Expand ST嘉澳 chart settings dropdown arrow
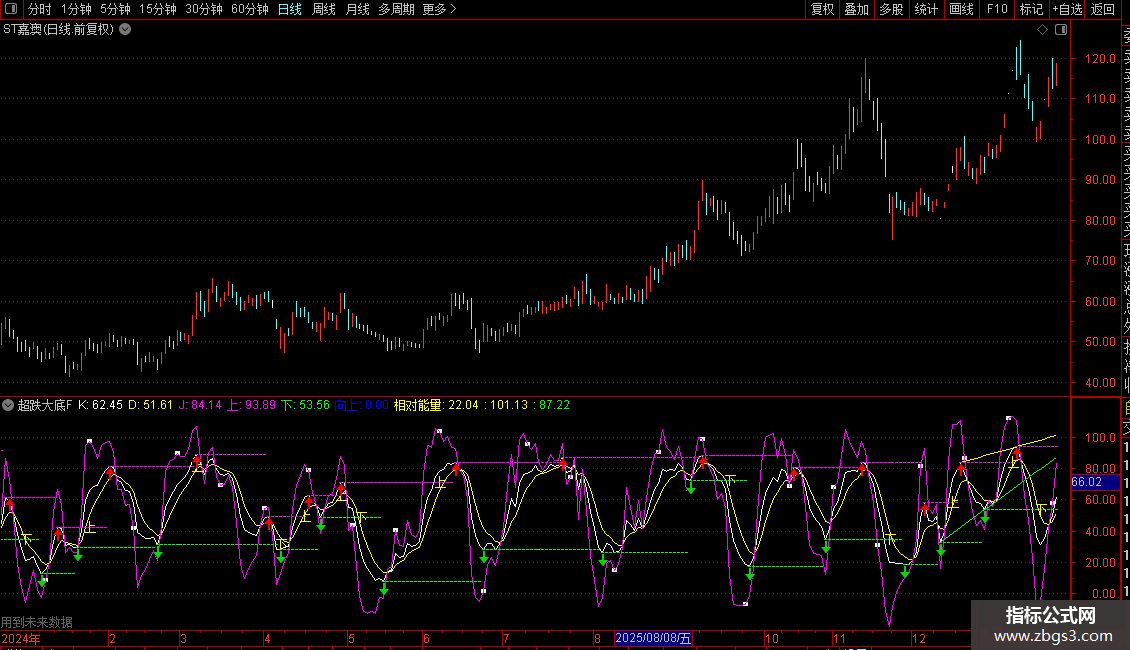Viewport: 1130px width, 650px height. pos(125,30)
